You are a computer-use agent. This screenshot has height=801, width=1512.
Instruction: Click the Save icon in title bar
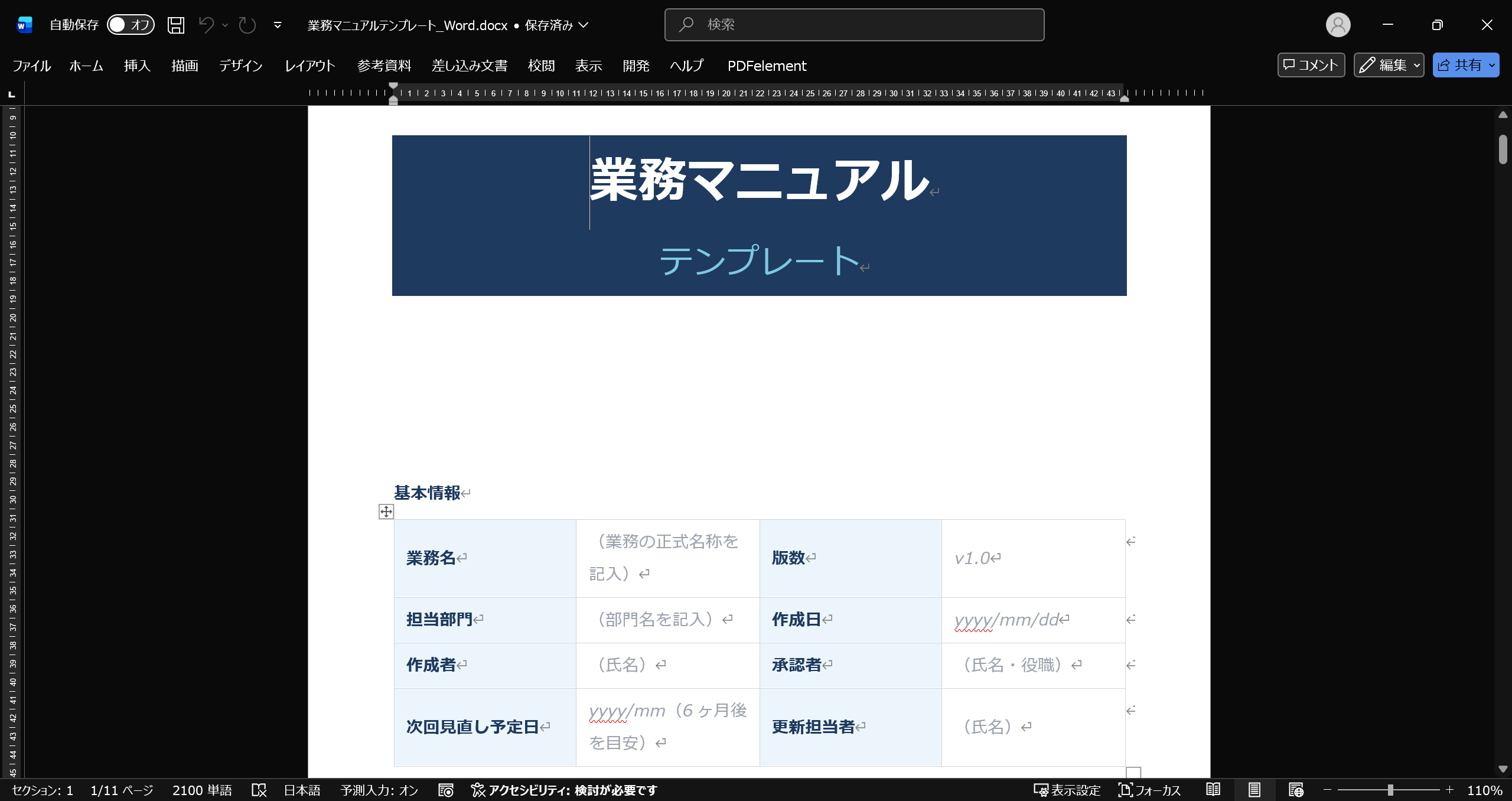pos(175,25)
